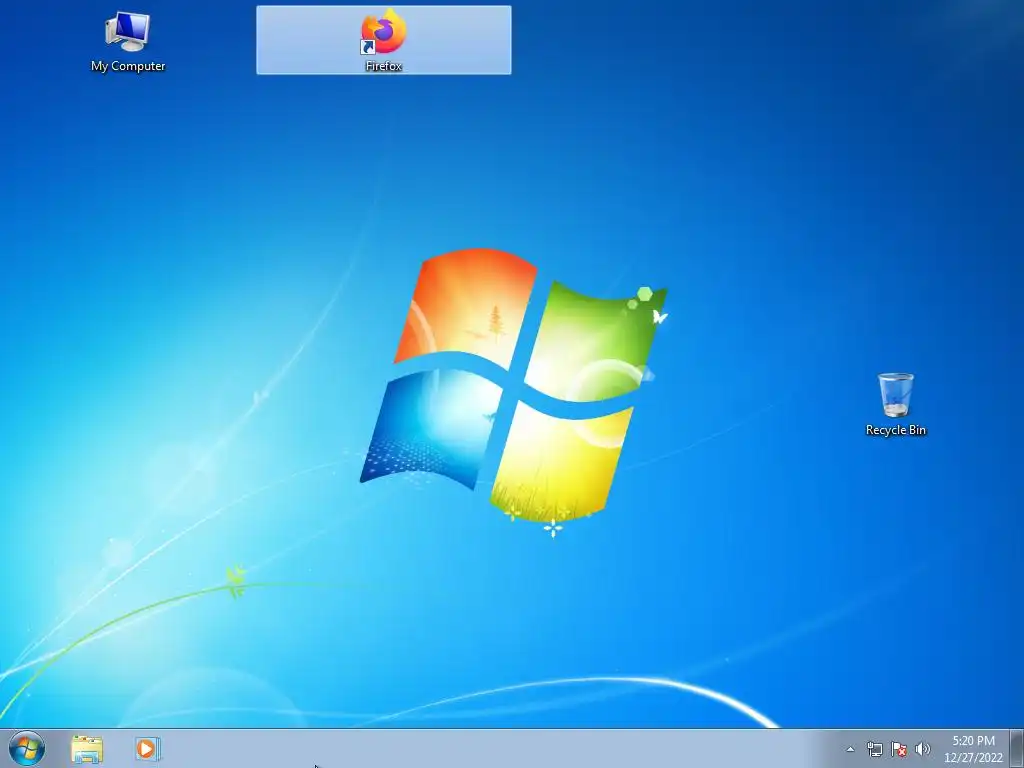The image size is (1024, 768).
Task: Open the clock showing 5:20 PM
Action: click(973, 749)
